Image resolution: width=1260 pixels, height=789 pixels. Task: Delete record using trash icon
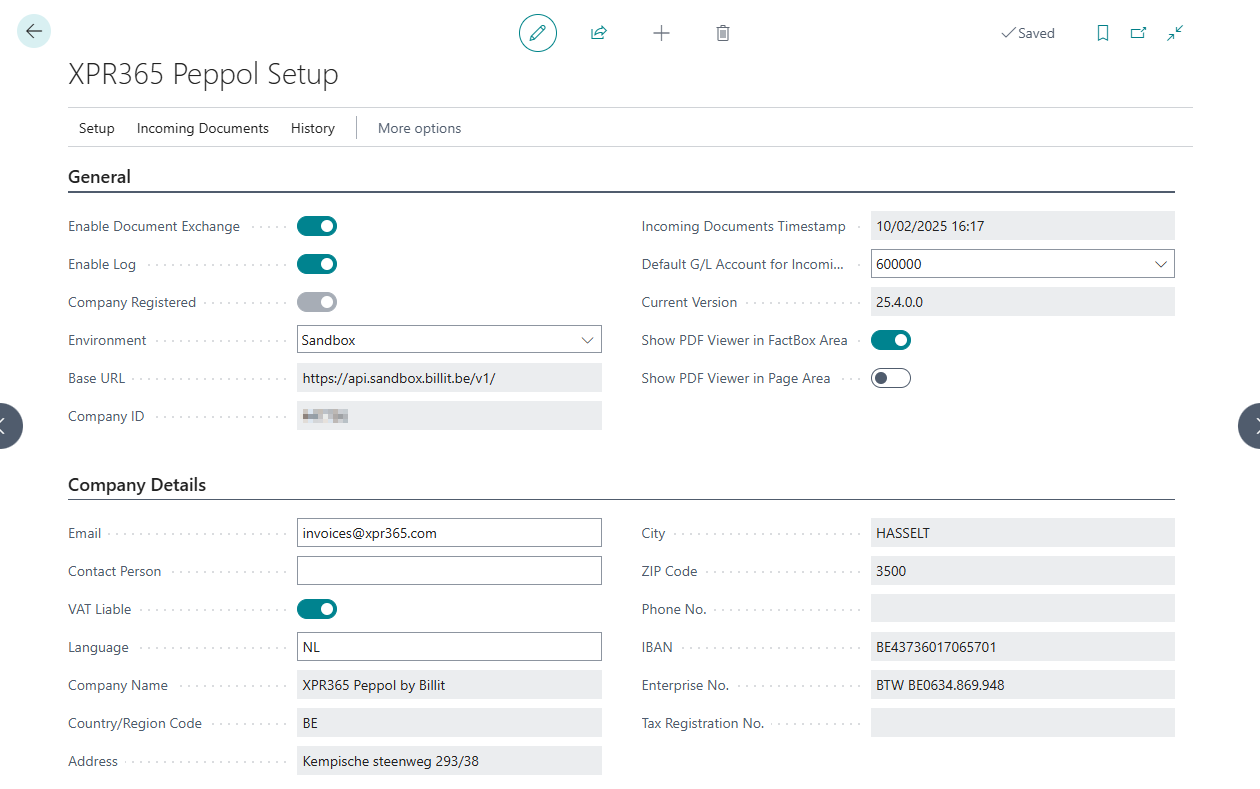723,33
